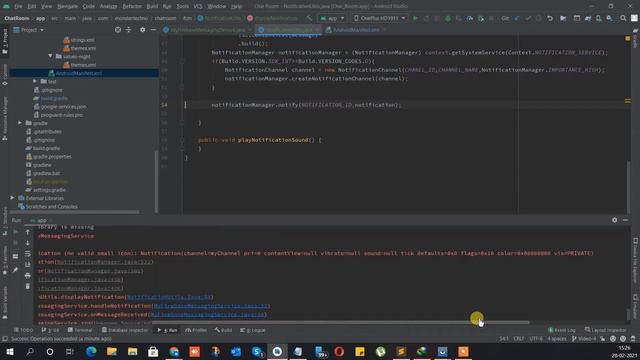The height and width of the screenshot is (360, 640).
Task: Open the Tools menu
Action: tap(182, 7)
